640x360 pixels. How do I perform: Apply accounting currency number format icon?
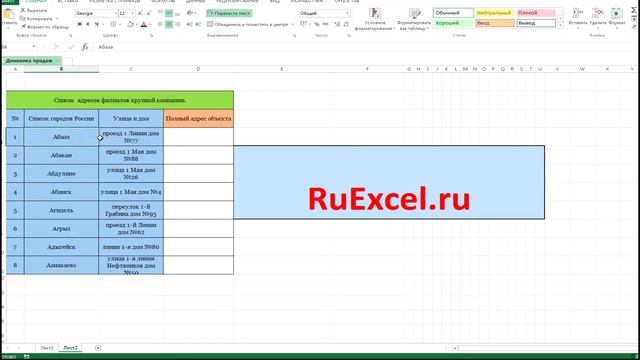click(x=303, y=24)
